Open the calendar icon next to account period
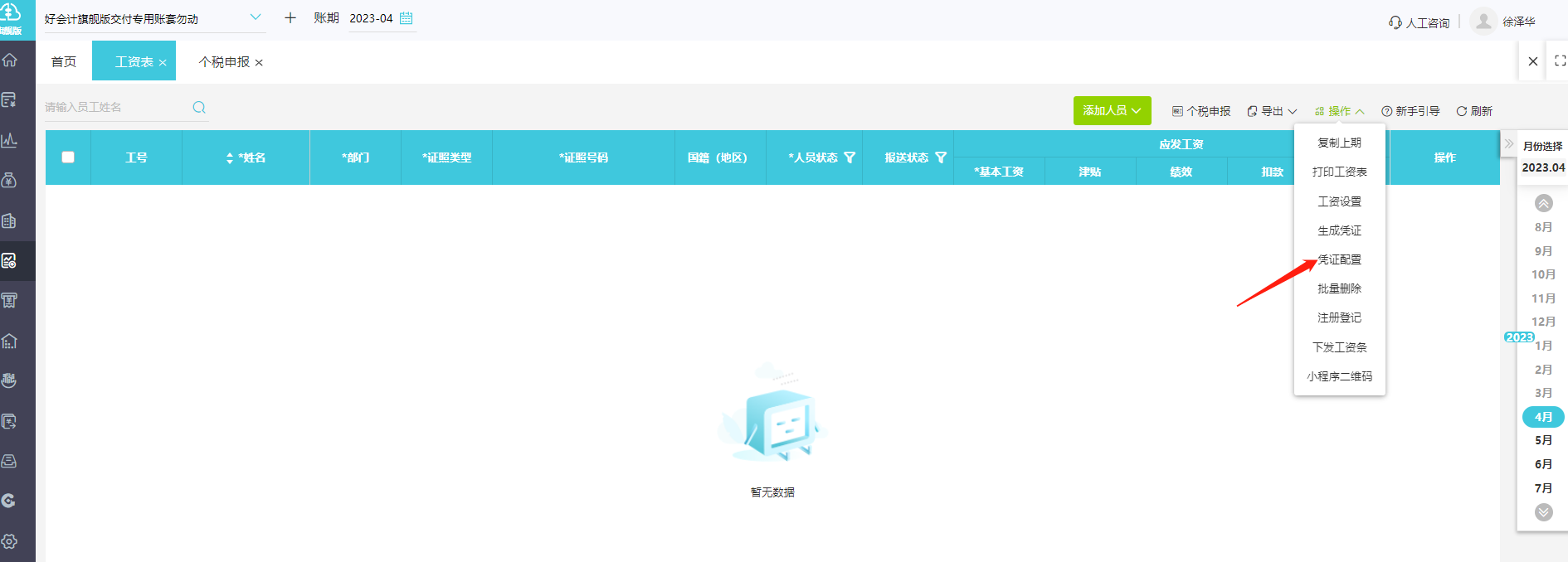 pos(406,18)
